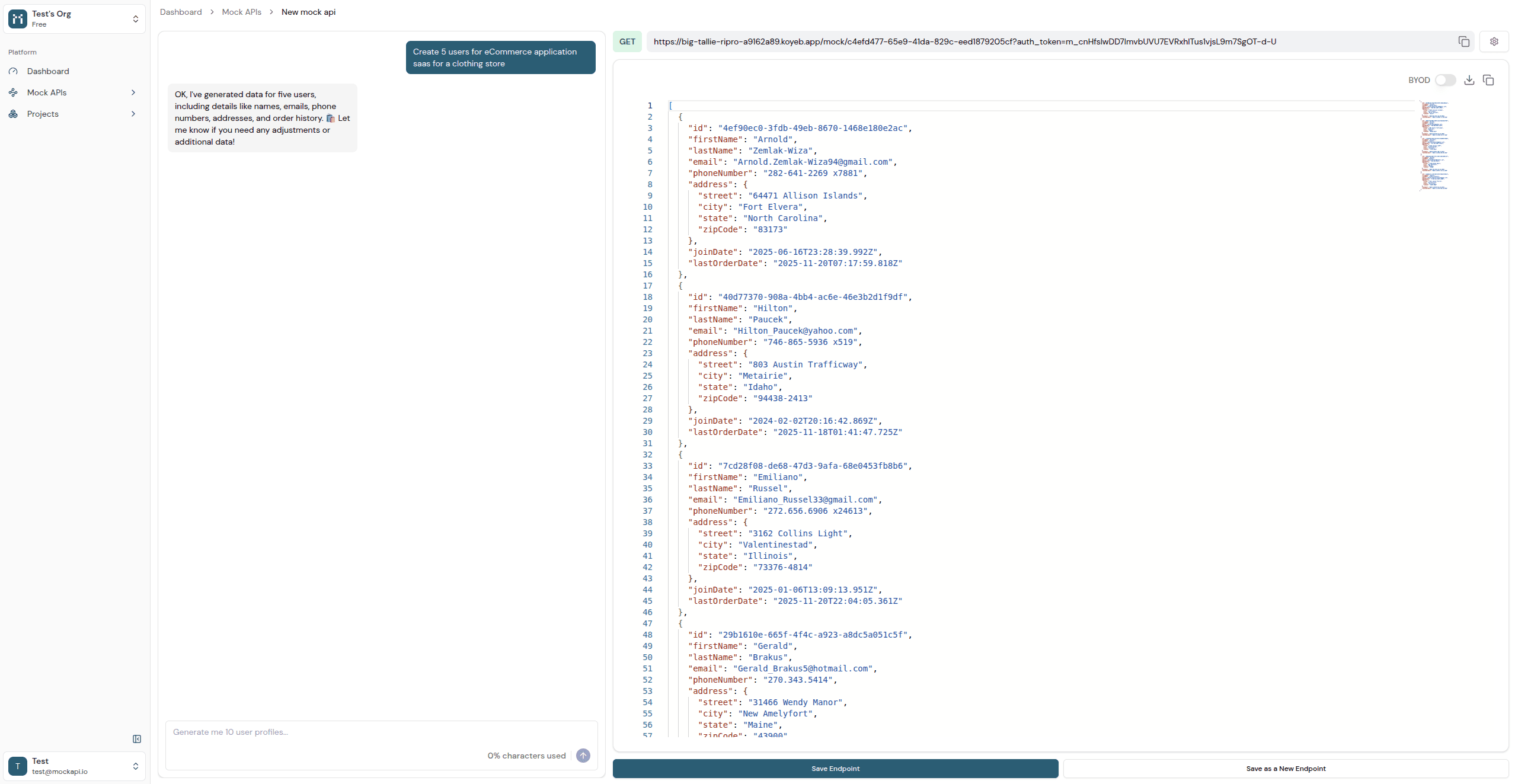This screenshot has width=1515, height=784.
Task: Download the generated JSON response
Action: (1469, 79)
